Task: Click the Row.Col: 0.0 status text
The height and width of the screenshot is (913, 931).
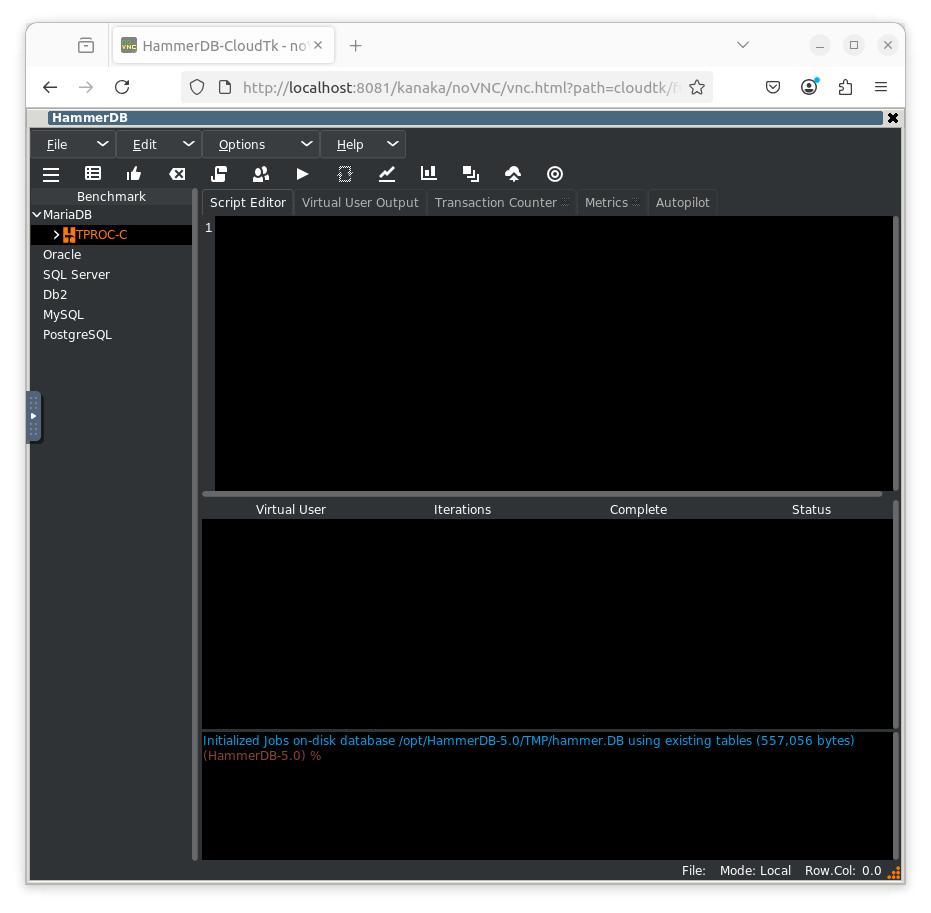Action: click(x=843, y=871)
